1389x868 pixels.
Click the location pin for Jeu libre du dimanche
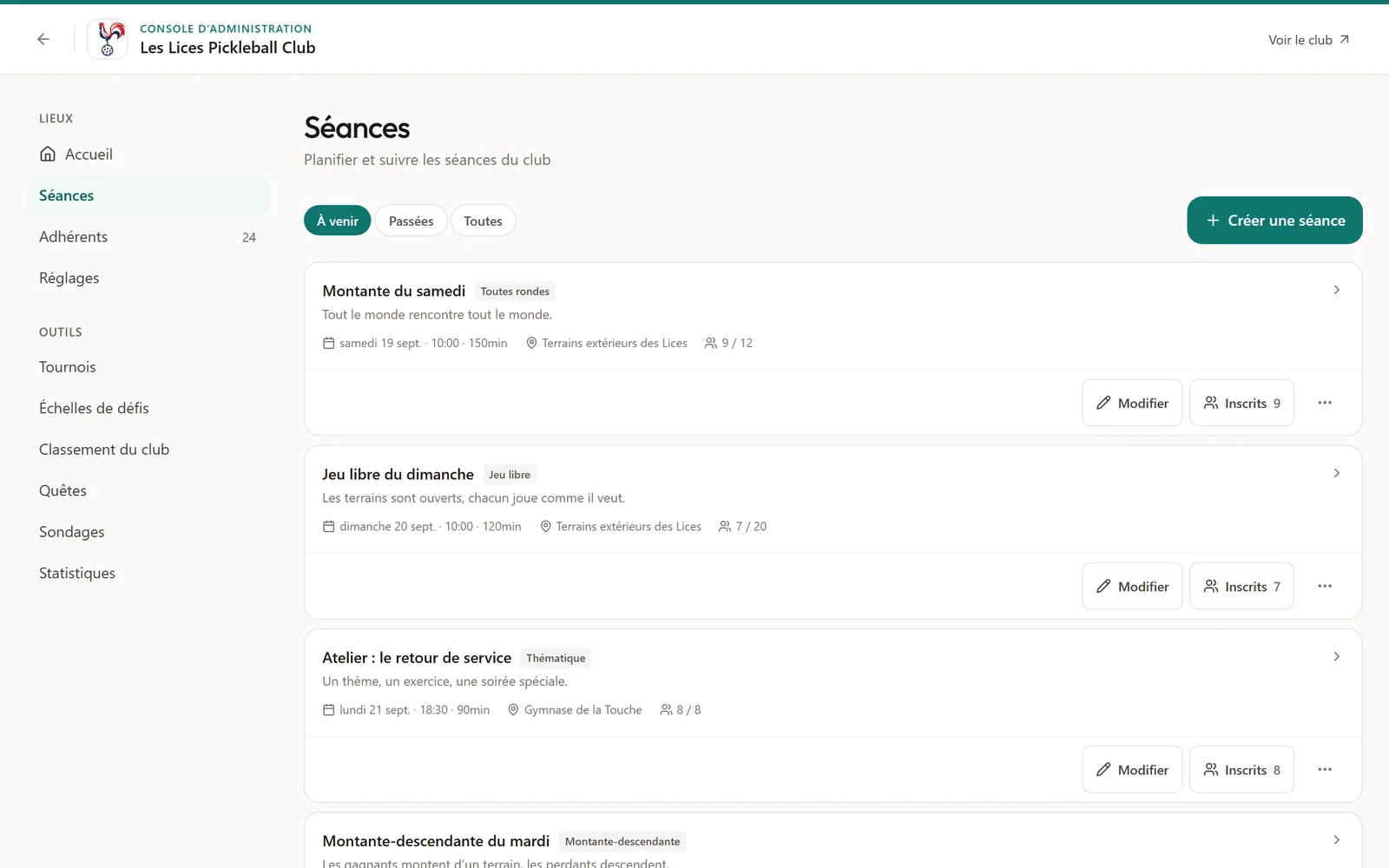click(545, 526)
